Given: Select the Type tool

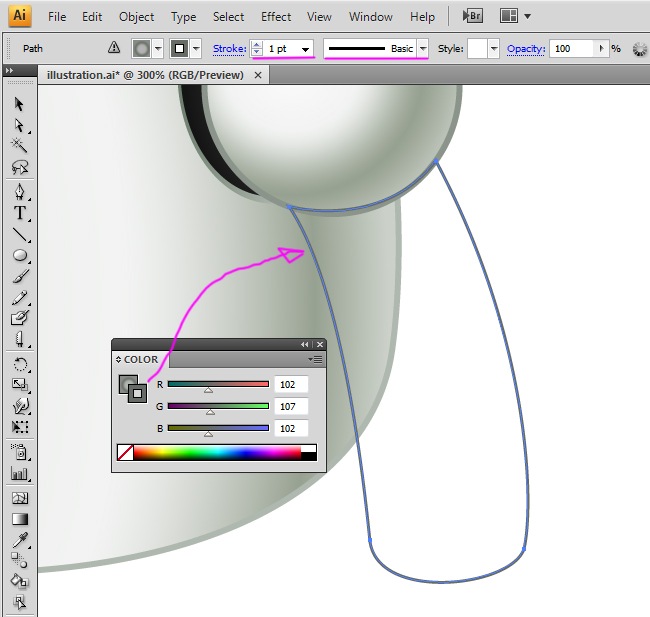Looking at the screenshot, I should click(19, 213).
